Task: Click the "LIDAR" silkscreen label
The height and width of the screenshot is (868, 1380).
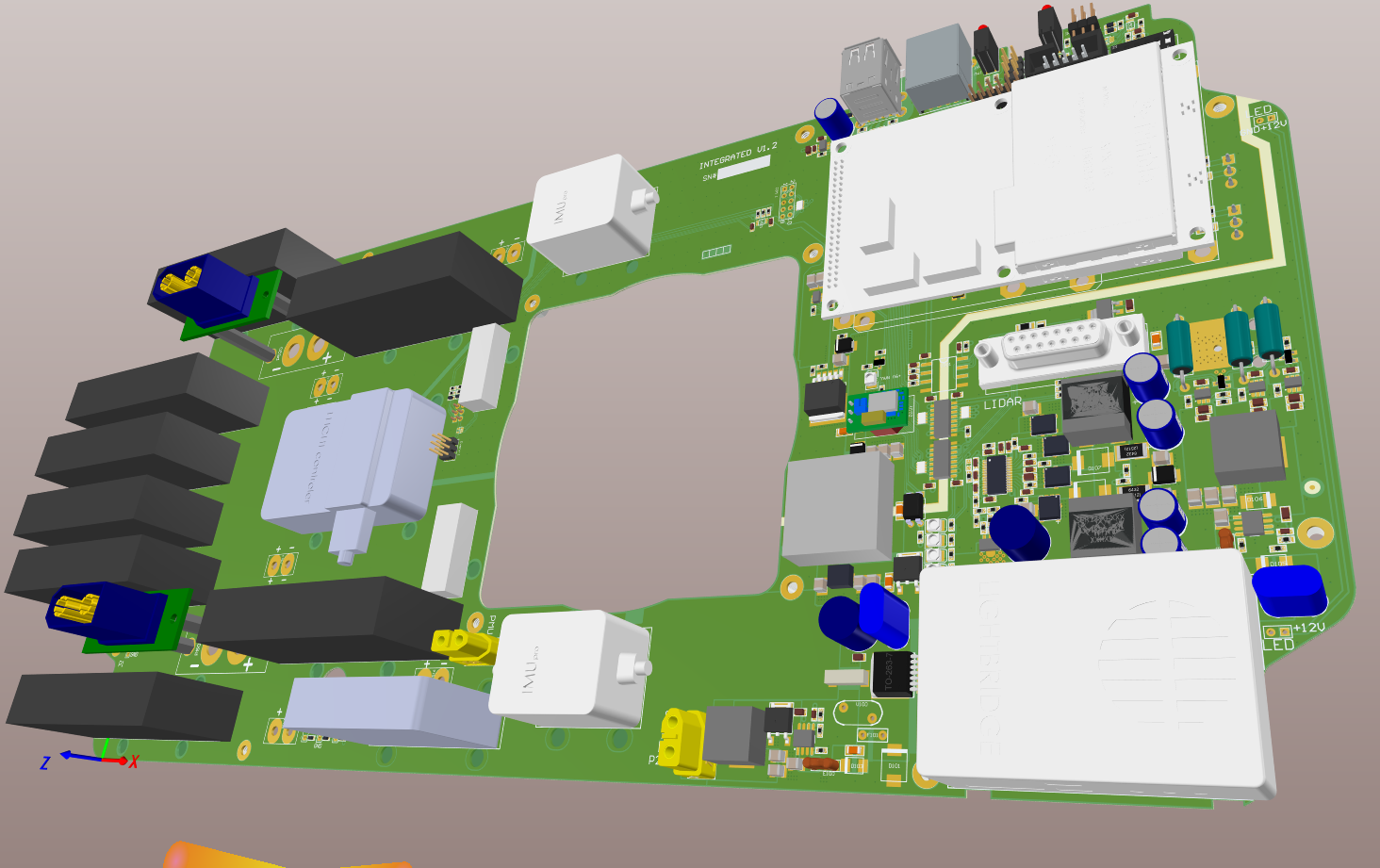Action: (x=1003, y=402)
